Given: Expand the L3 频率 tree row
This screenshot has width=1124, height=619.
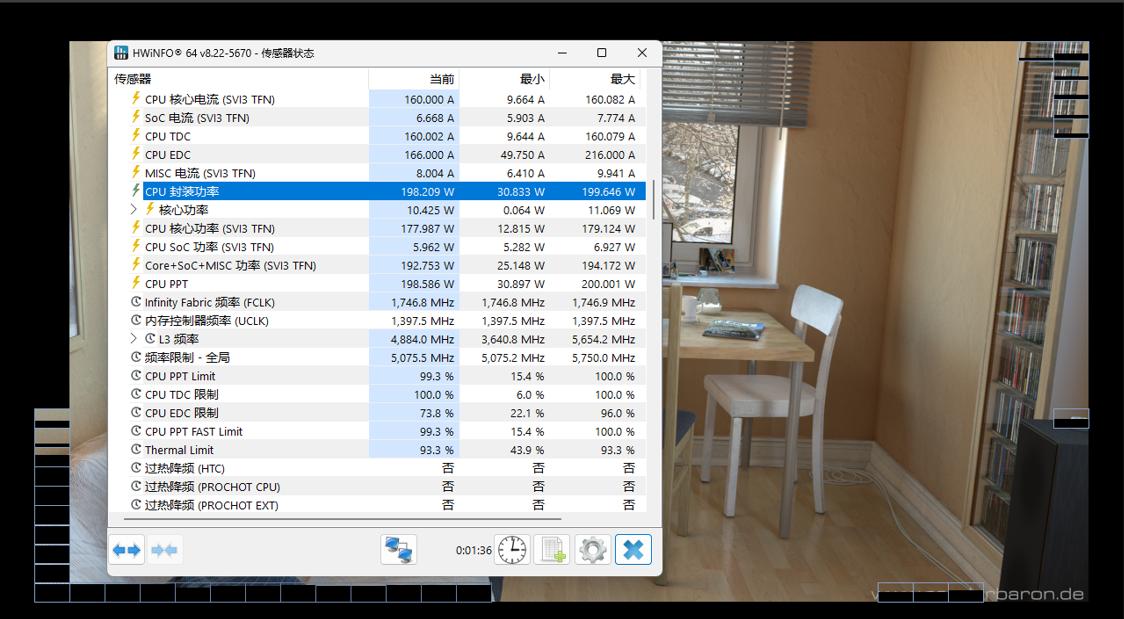Looking at the screenshot, I should [x=134, y=339].
